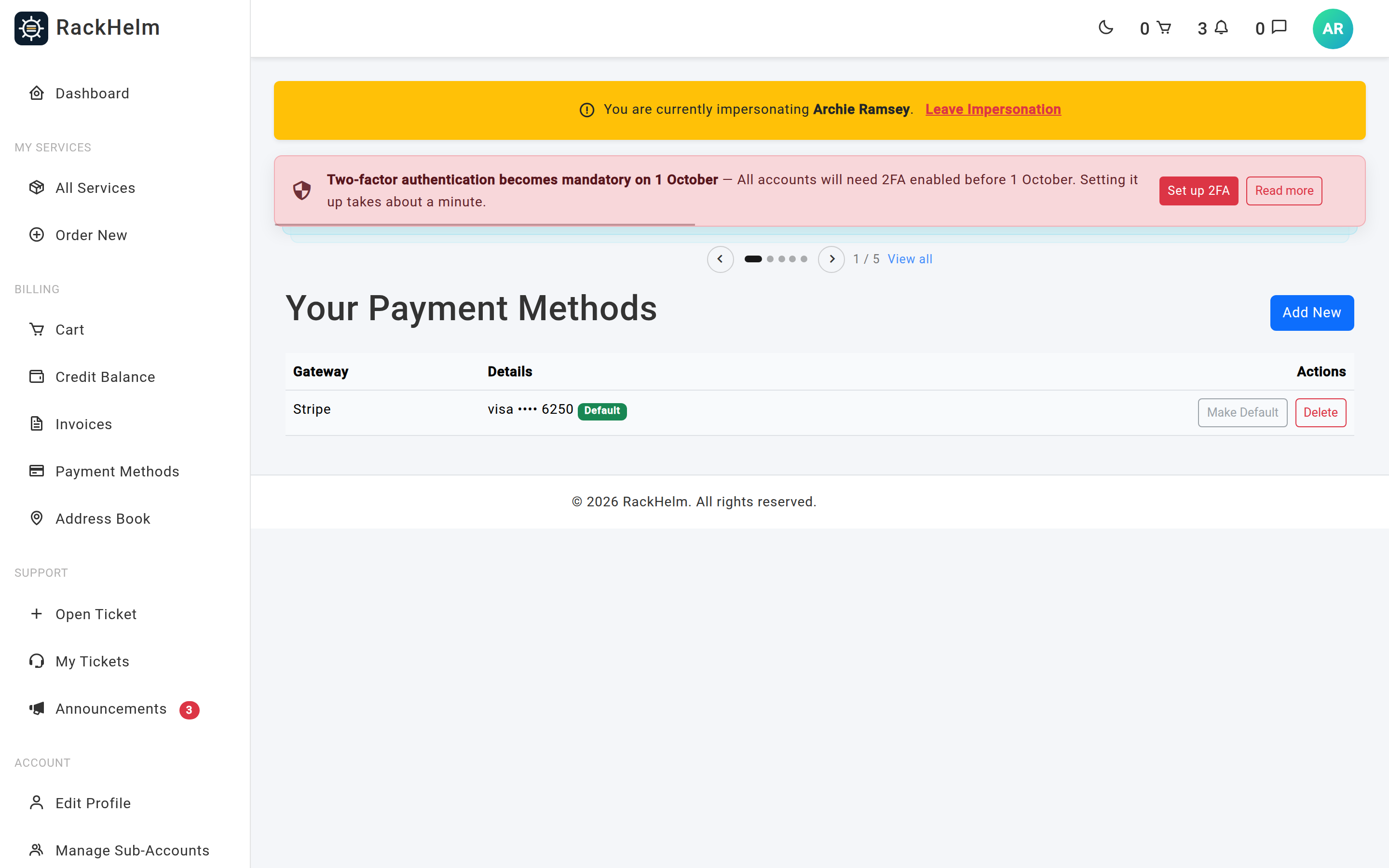This screenshot has height=868, width=1389.
Task: Click the red Announcements count badge
Action: [x=190, y=710]
